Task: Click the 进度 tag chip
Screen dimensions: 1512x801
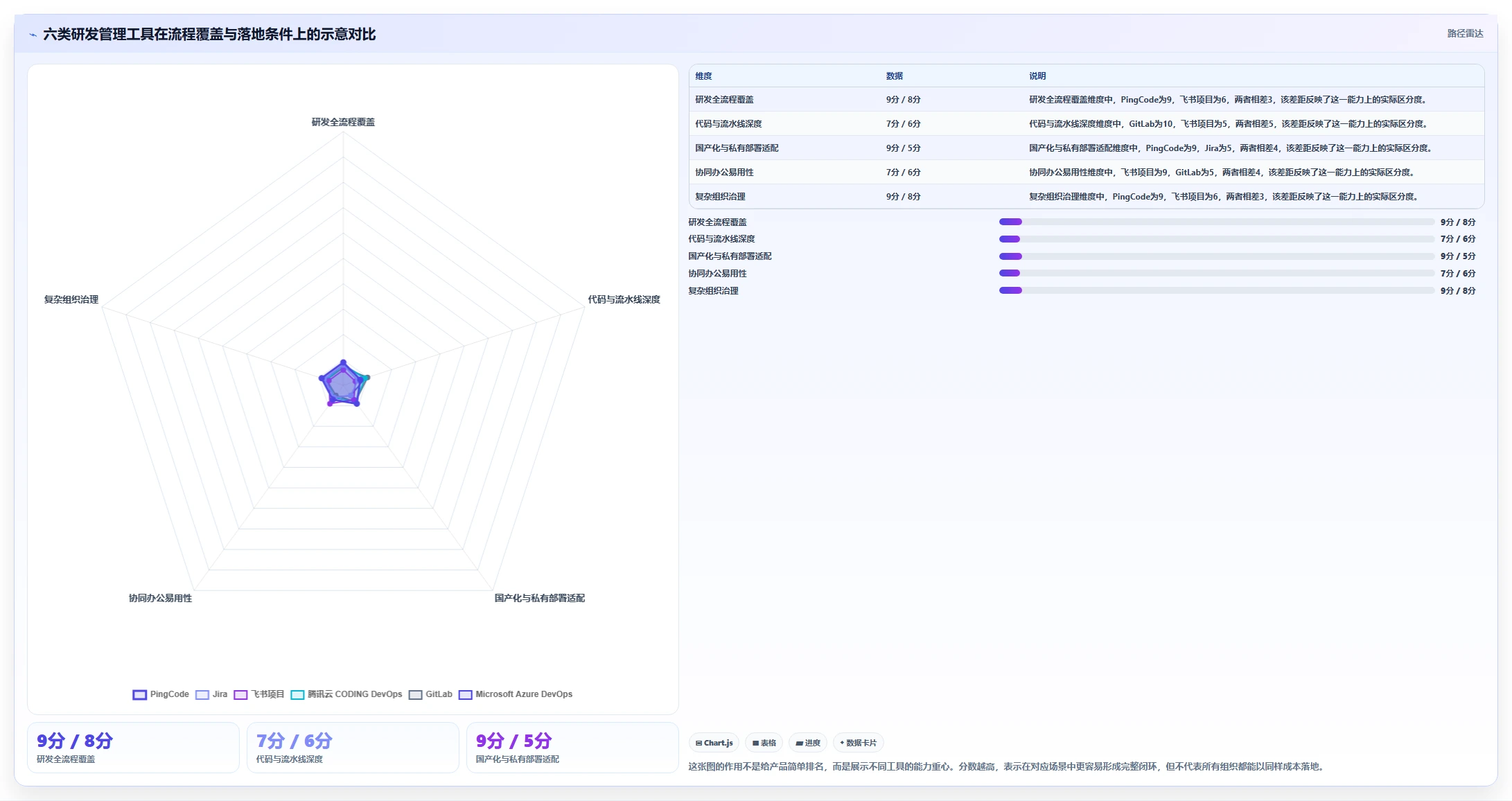Action: (x=808, y=743)
